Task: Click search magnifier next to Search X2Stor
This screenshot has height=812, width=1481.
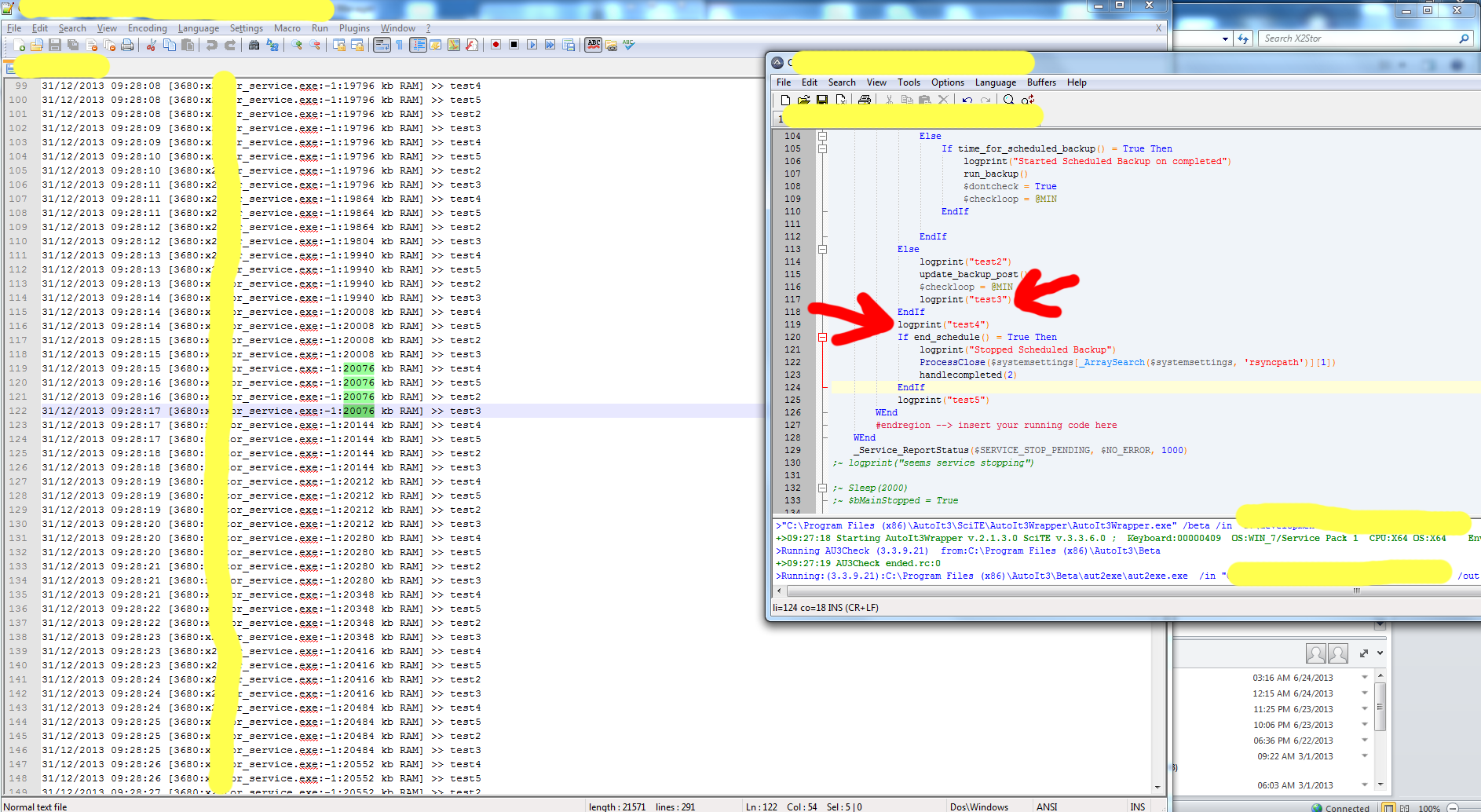Action: pos(1464,38)
